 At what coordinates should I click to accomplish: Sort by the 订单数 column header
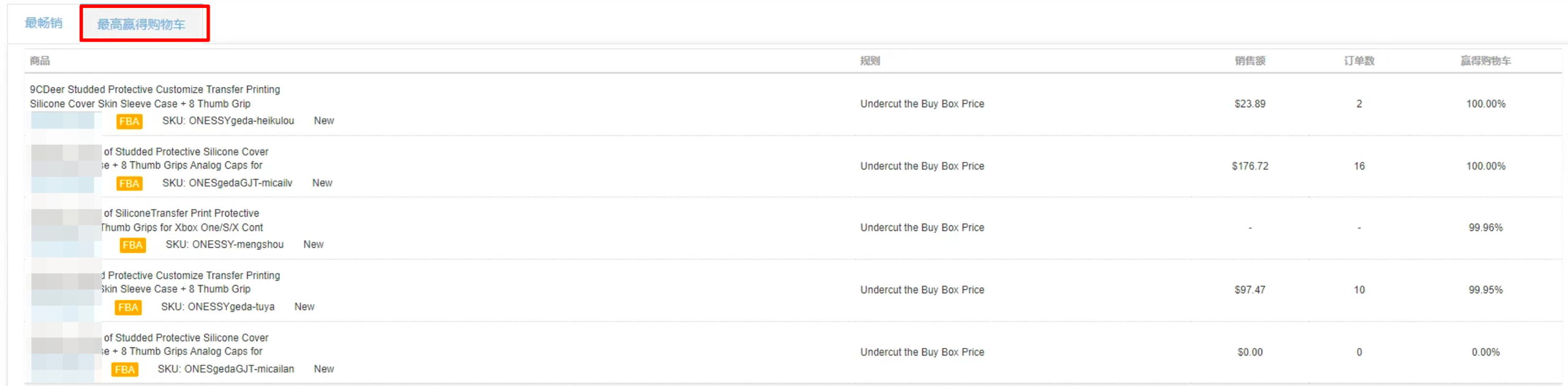(1359, 61)
